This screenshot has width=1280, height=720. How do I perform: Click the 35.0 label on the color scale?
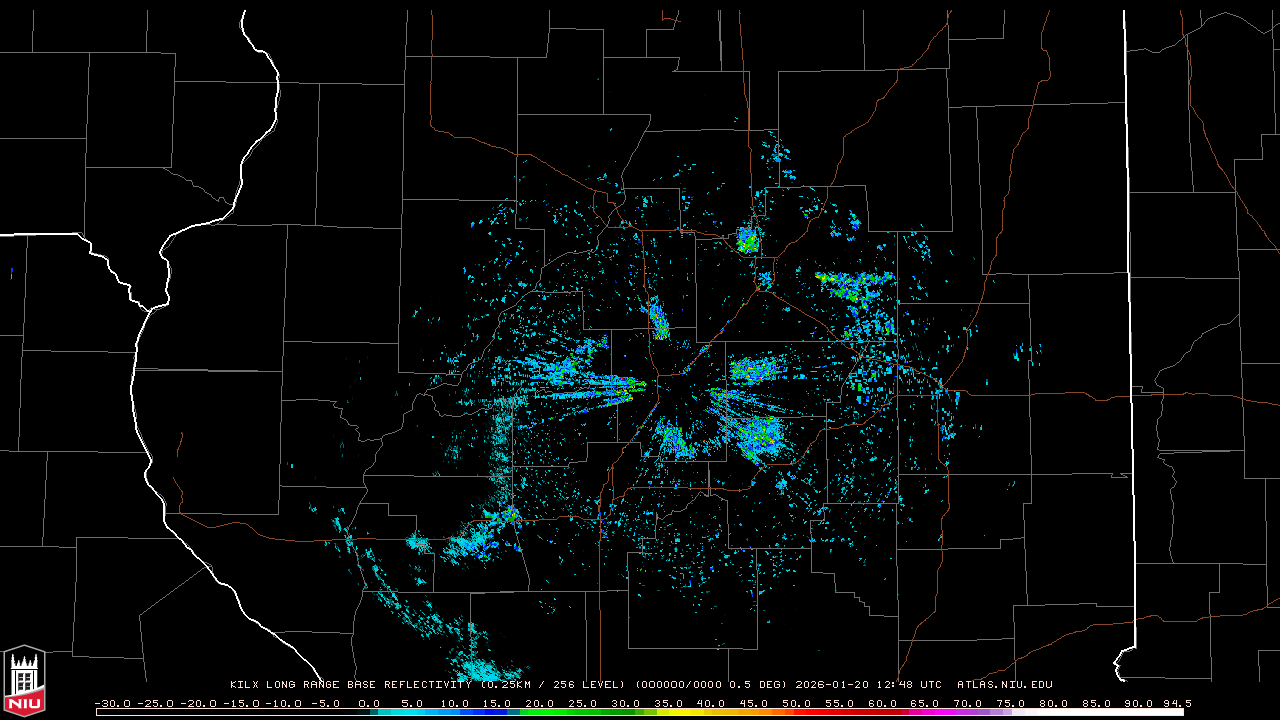[x=669, y=703]
